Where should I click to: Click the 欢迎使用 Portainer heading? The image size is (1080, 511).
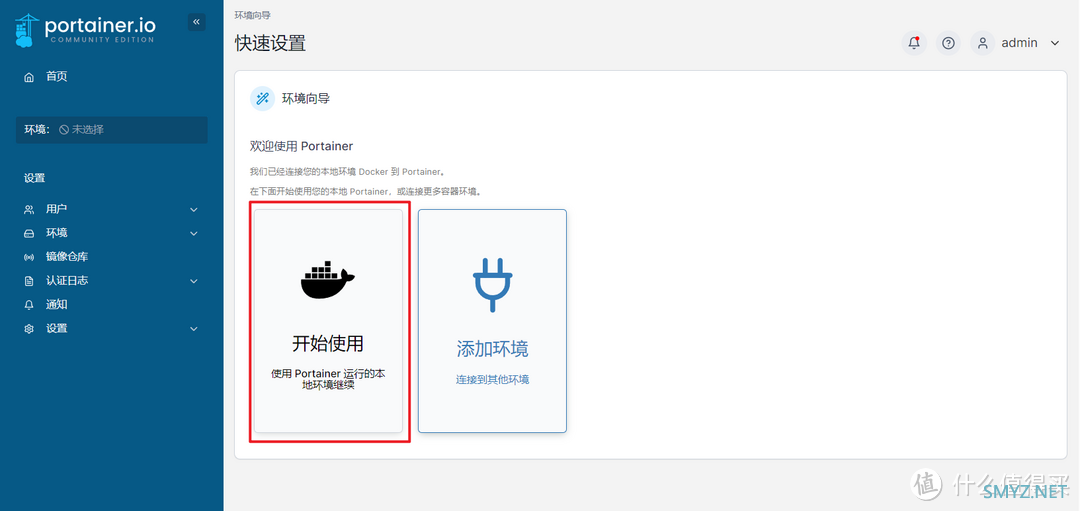[x=302, y=147]
